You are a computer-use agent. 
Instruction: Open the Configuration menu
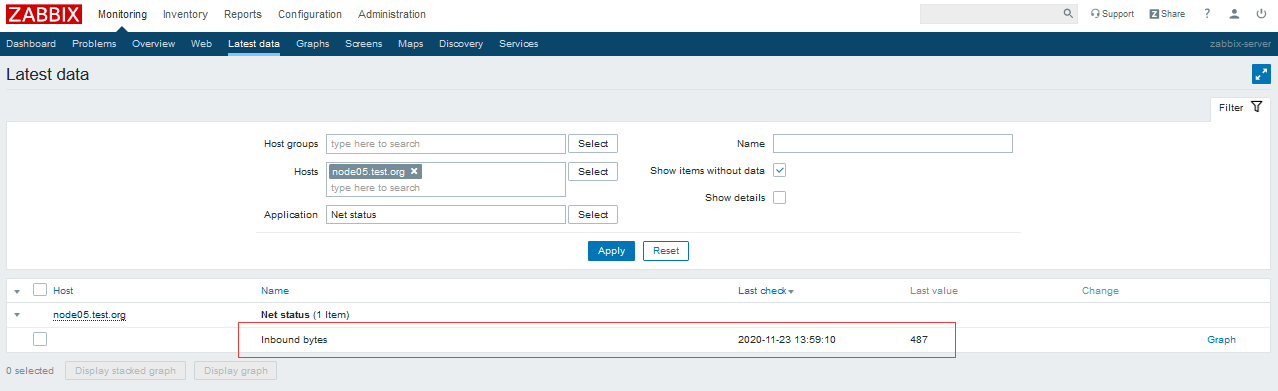pyautogui.click(x=310, y=14)
